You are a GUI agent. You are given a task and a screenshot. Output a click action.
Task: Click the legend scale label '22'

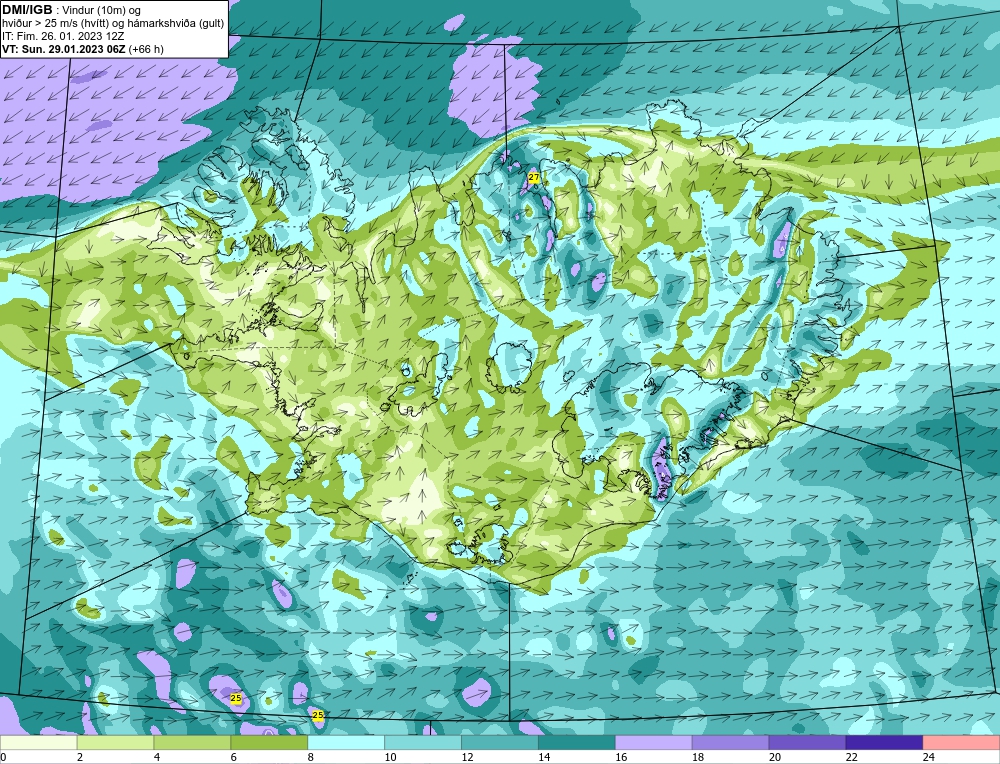[851, 758]
